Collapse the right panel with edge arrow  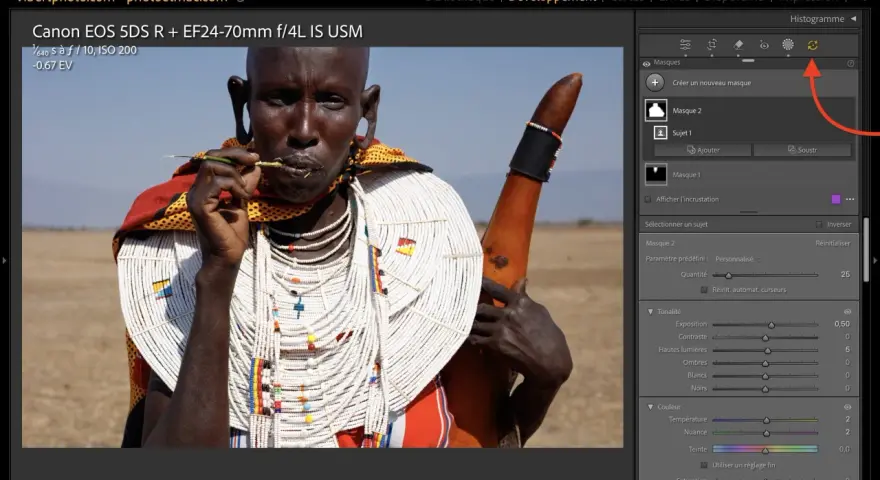[875, 260]
